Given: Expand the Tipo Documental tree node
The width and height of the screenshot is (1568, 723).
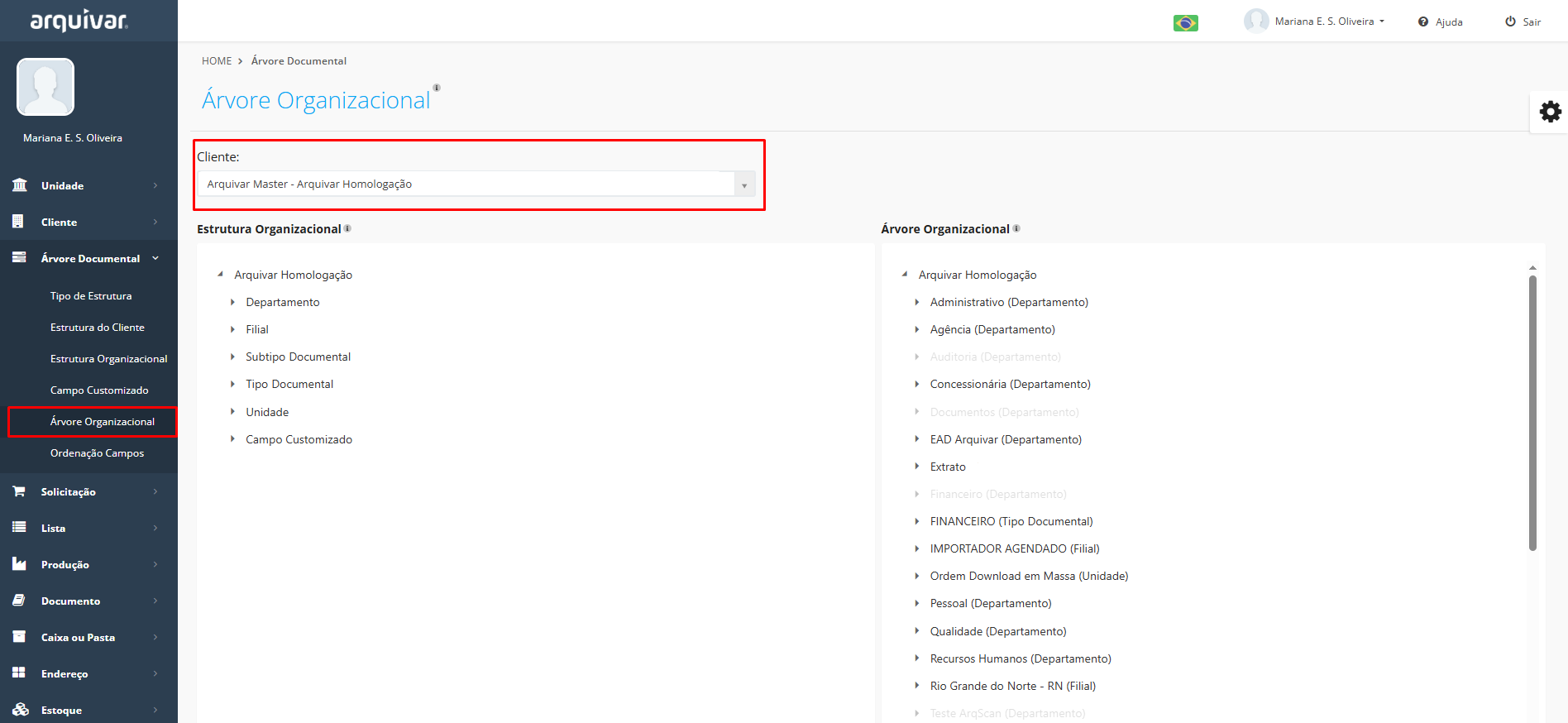Looking at the screenshot, I should pos(232,384).
